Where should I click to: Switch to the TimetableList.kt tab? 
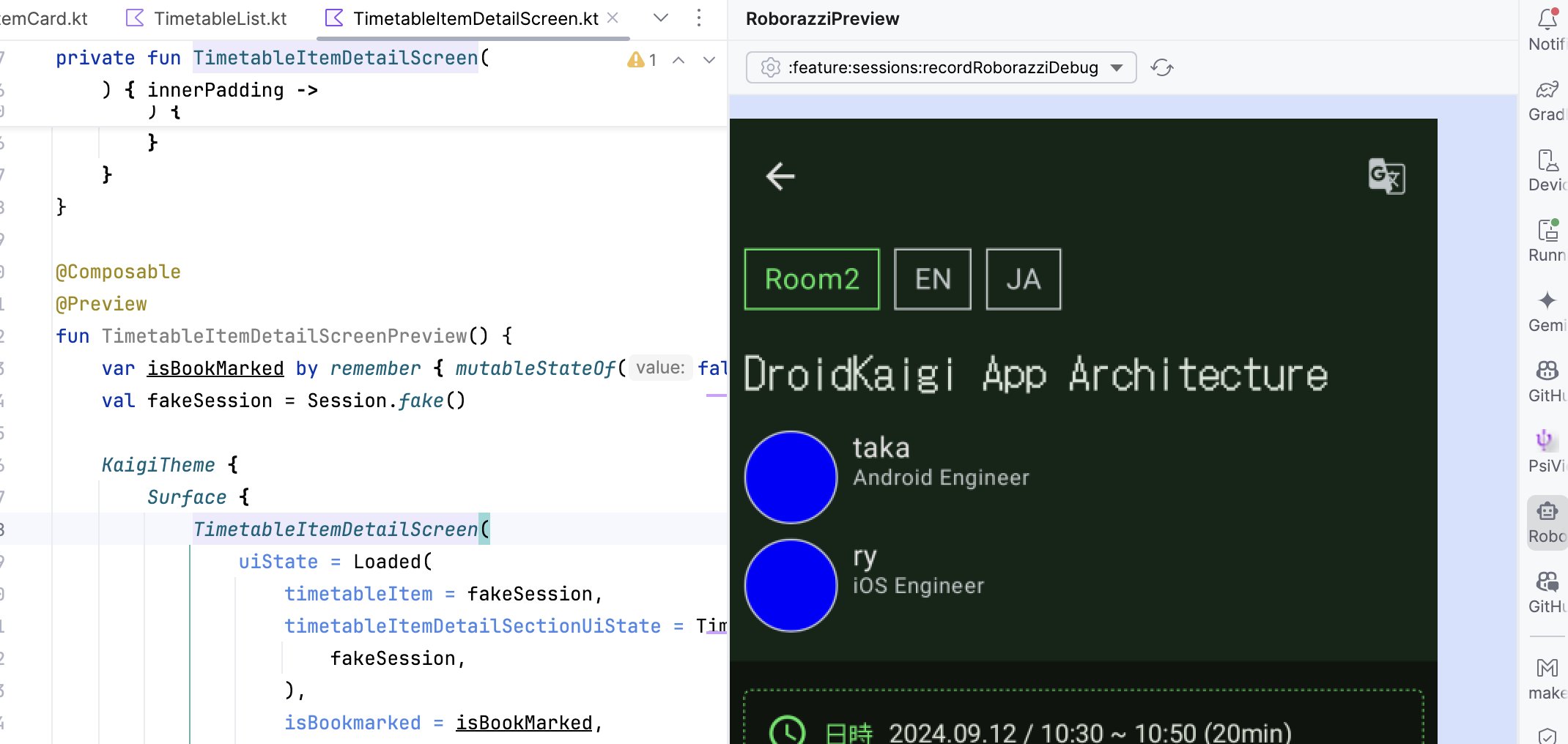click(207, 18)
